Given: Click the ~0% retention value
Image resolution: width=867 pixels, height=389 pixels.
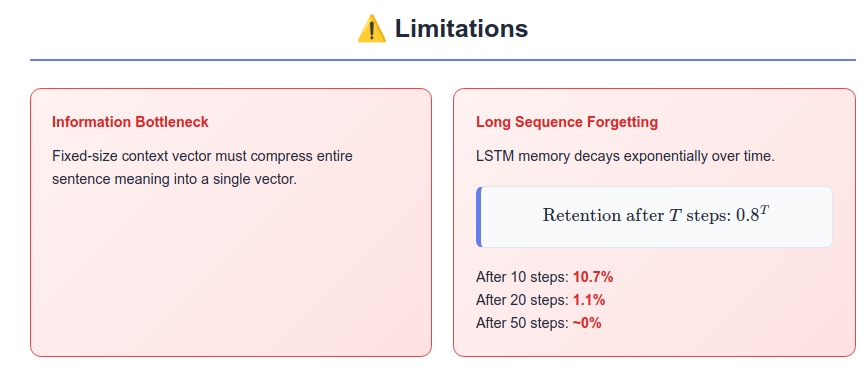Looking at the screenshot, I should (587, 323).
